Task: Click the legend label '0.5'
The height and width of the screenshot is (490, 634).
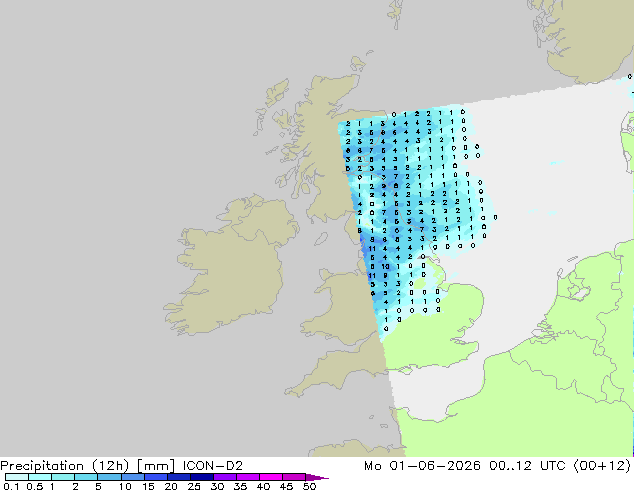Action: click(34, 486)
